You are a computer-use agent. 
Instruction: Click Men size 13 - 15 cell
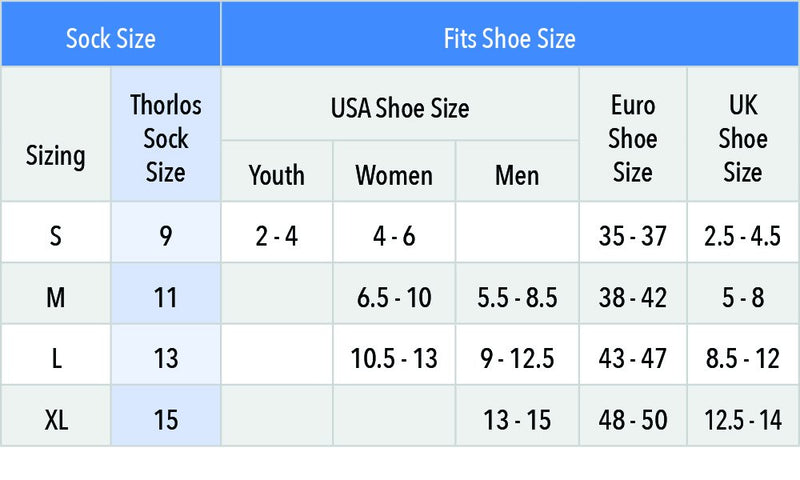pos(517,416)
